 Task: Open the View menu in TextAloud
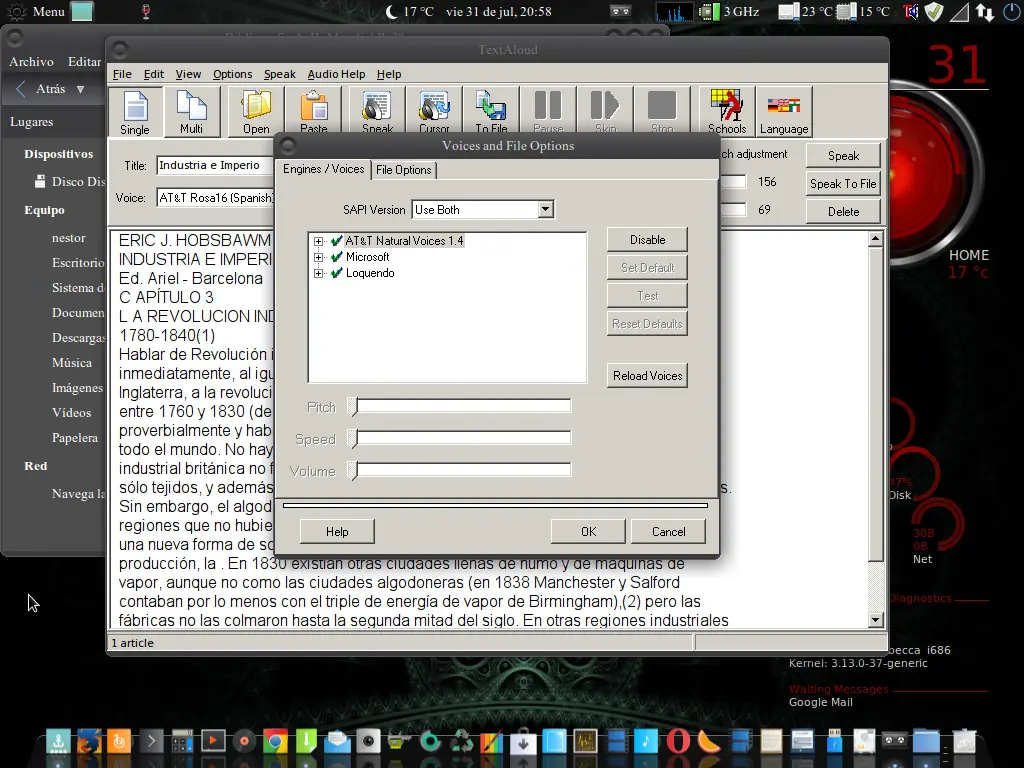(x=188, y=74)
